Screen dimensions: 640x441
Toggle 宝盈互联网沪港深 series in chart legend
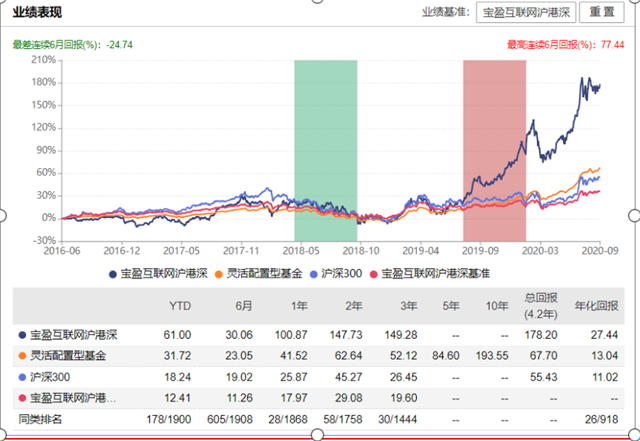(158, 274)
